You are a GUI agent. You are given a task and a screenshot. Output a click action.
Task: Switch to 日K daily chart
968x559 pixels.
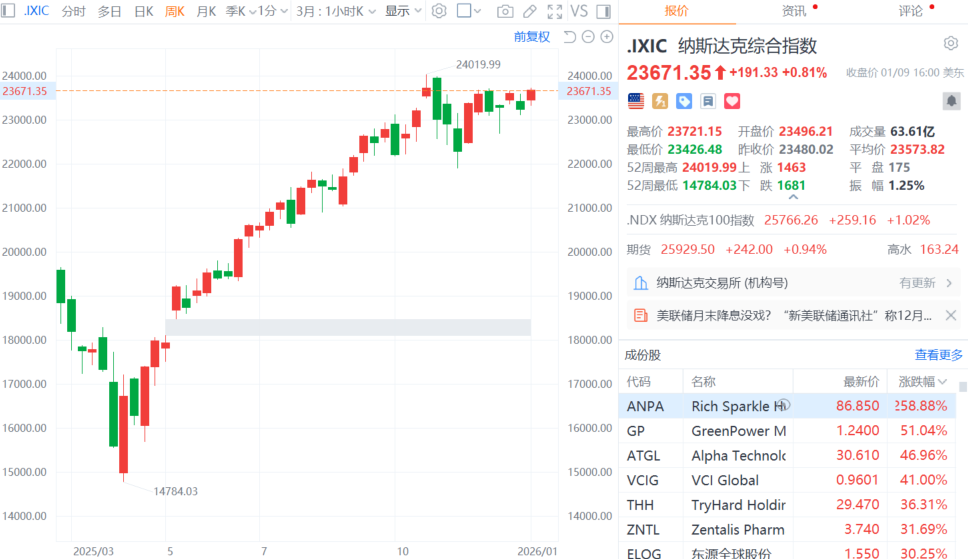coord(144,11)
